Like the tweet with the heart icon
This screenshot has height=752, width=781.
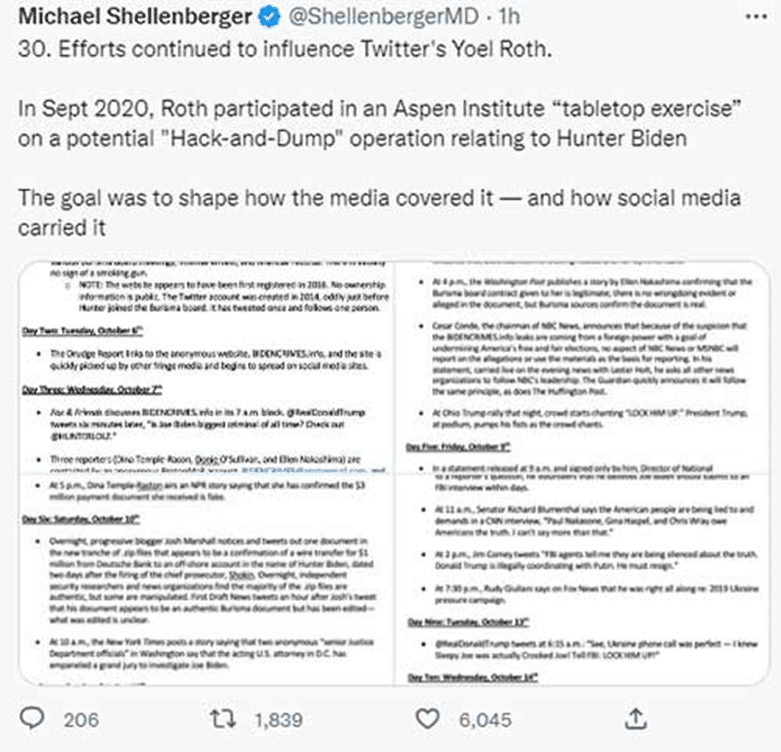(427, 719)
